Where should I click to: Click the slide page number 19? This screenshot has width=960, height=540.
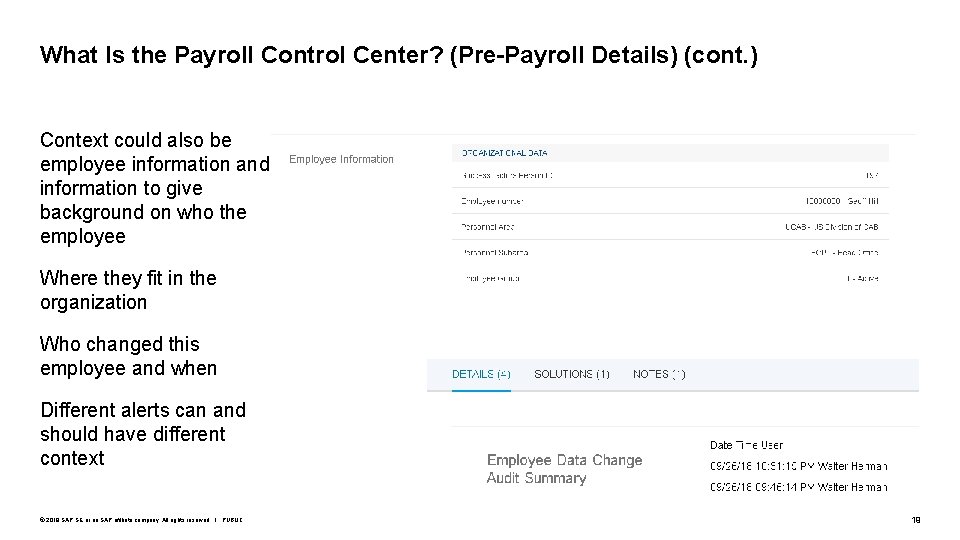915,520
